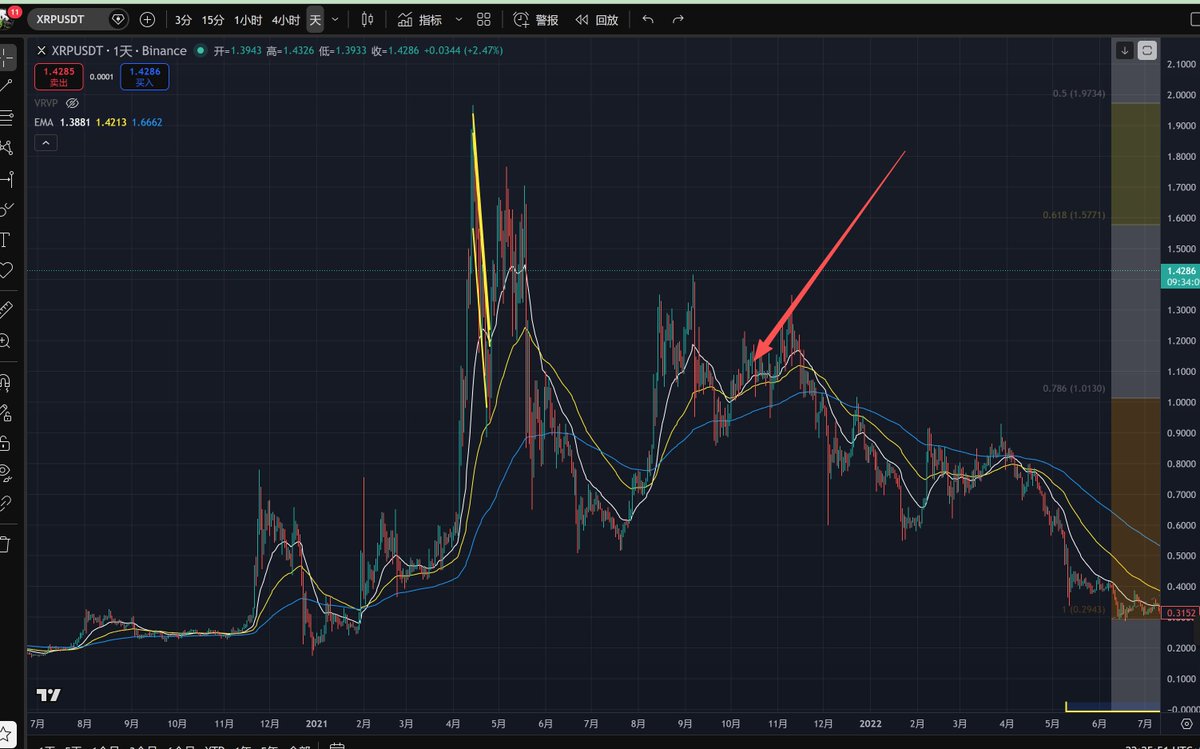Toggle magnet mode in drawing sidebar
This screenshot has width=1200, height=749.
point(6,381)
